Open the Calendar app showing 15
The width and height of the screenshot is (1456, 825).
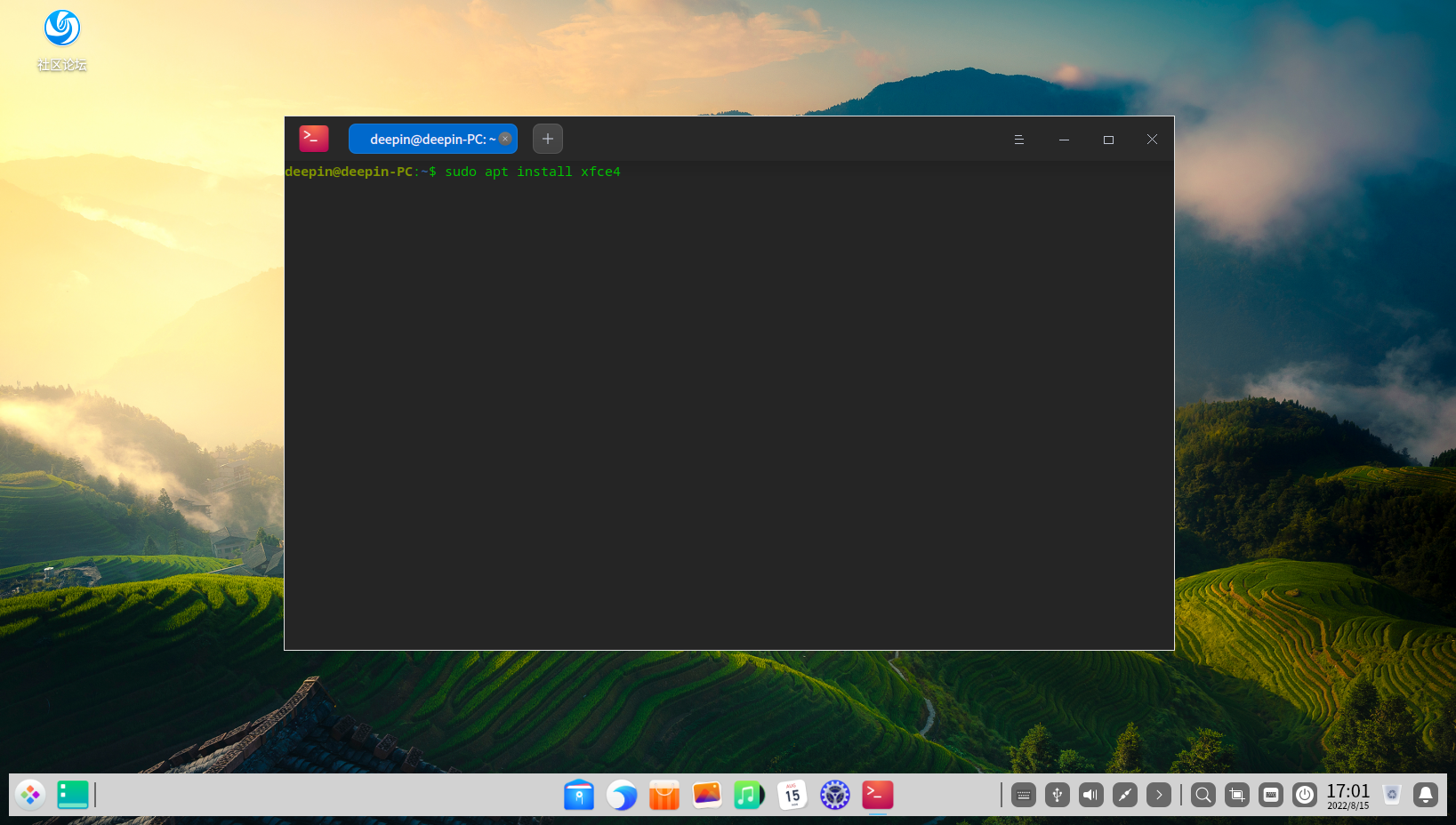tap(792, 795)
